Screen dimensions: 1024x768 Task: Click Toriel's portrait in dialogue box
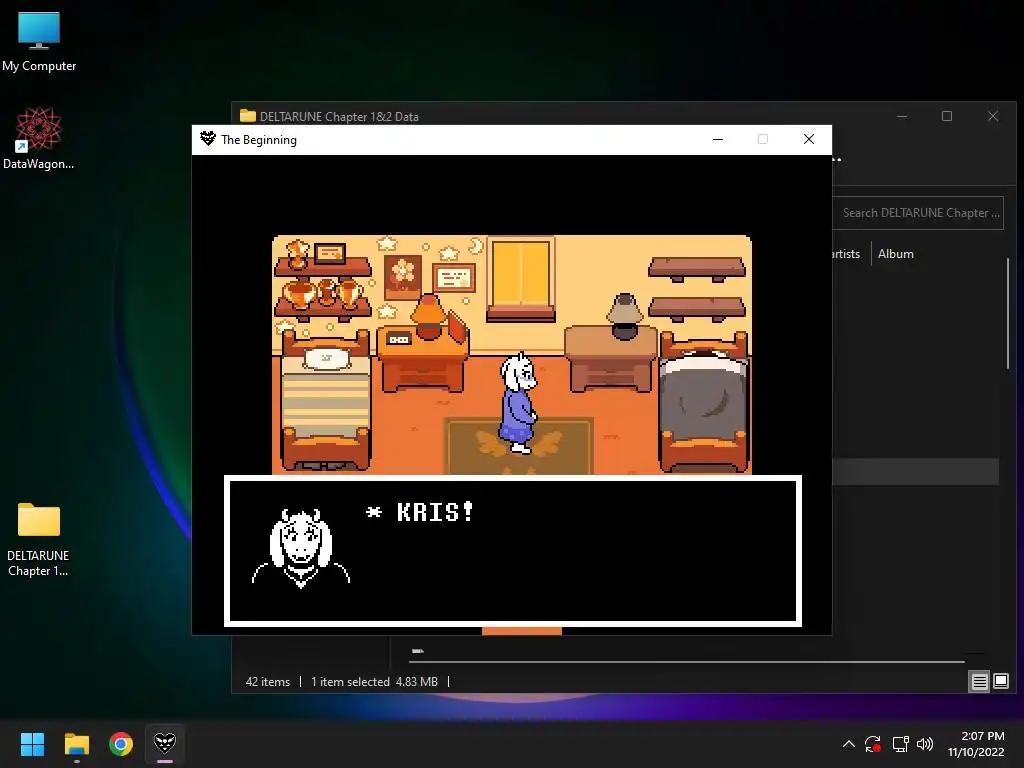coord(301,549)
